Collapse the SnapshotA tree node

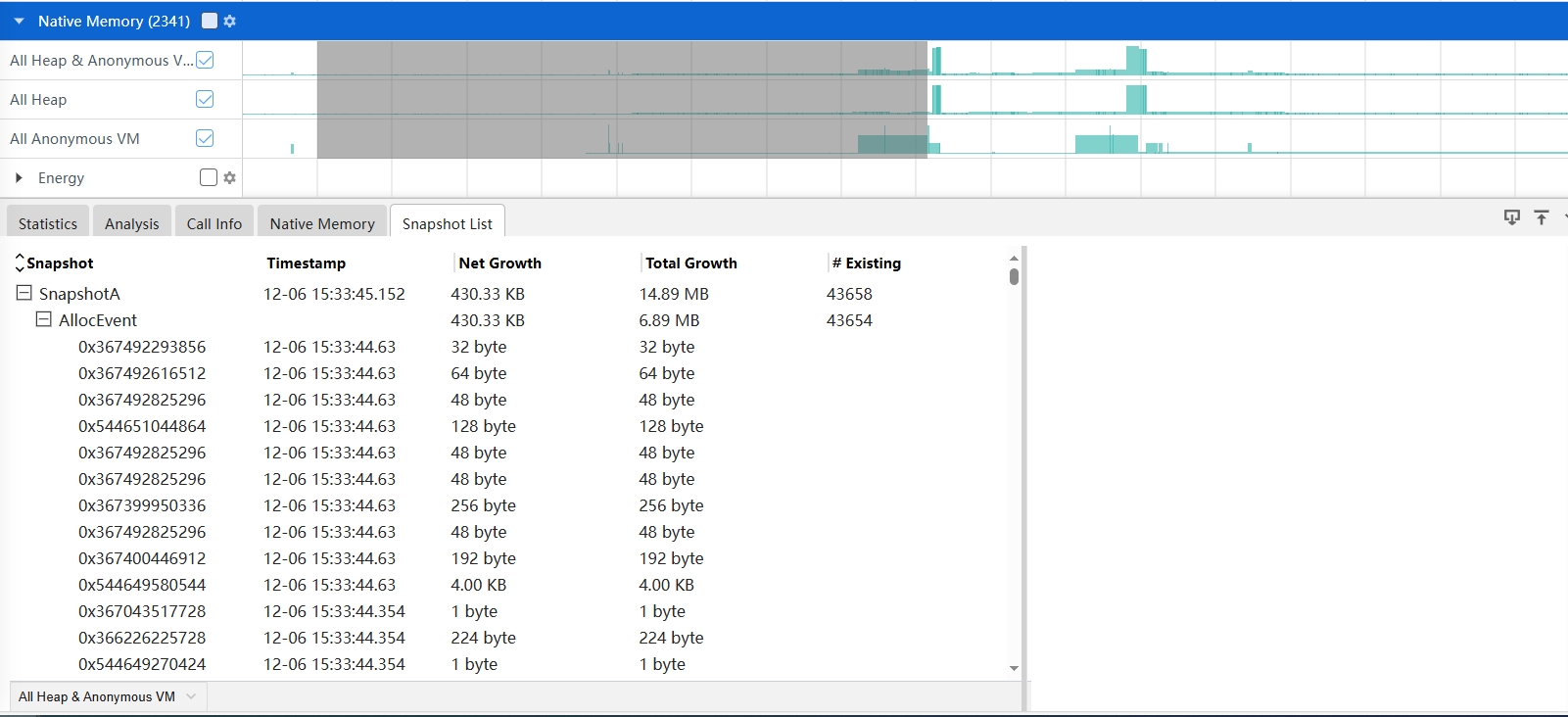tap(24, 293)
